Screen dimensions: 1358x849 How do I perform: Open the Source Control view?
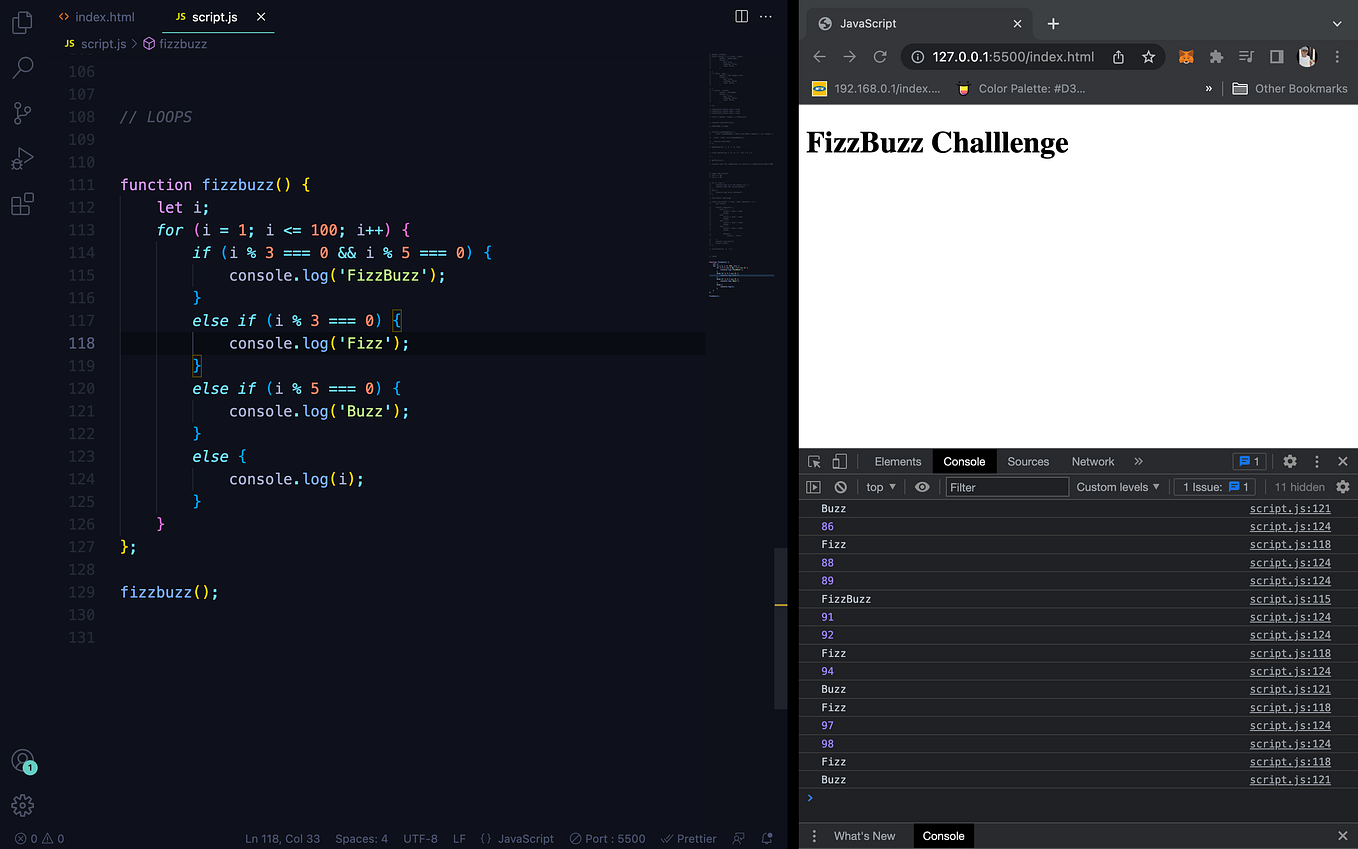click(x=22, y=113)
